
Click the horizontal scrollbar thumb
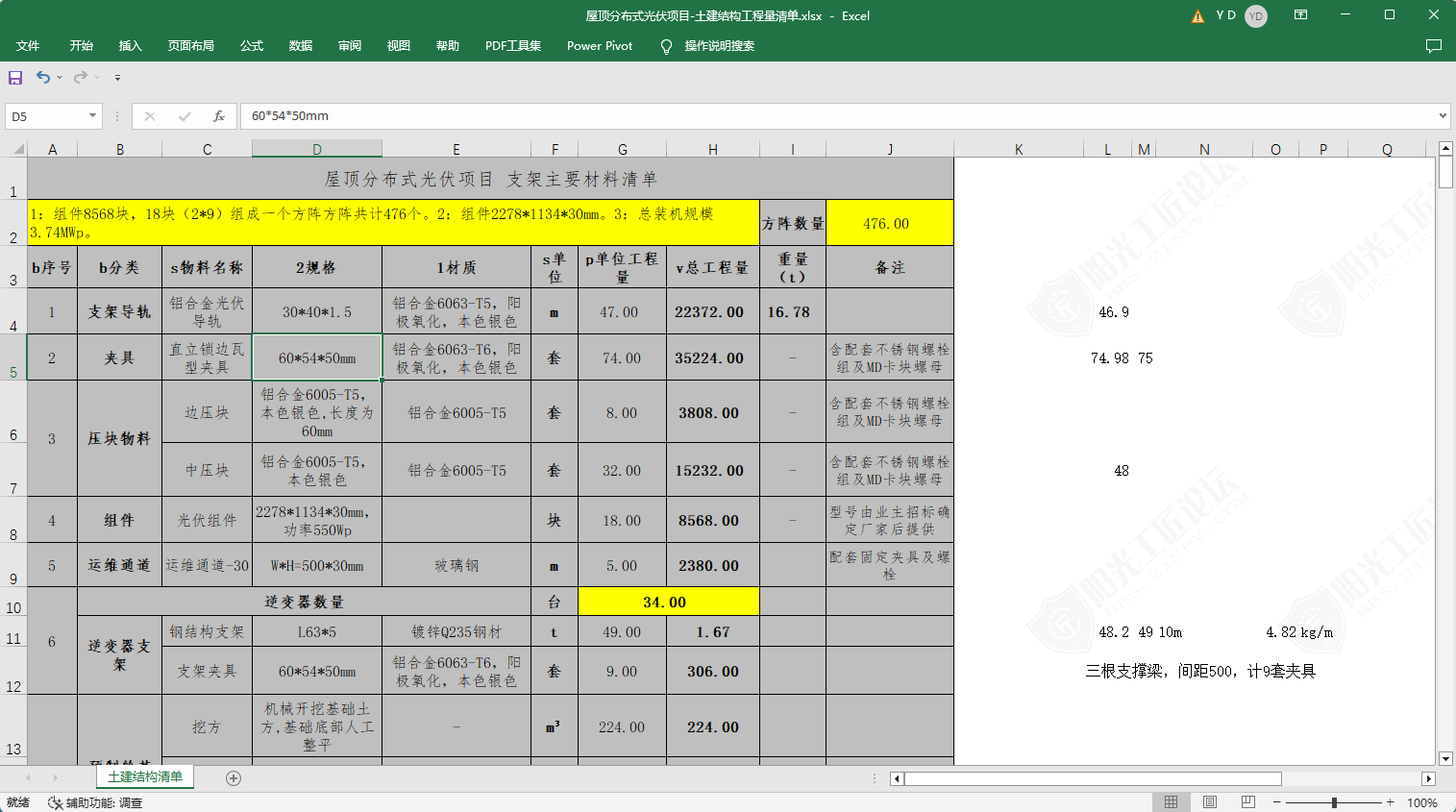click(1093, 778)
